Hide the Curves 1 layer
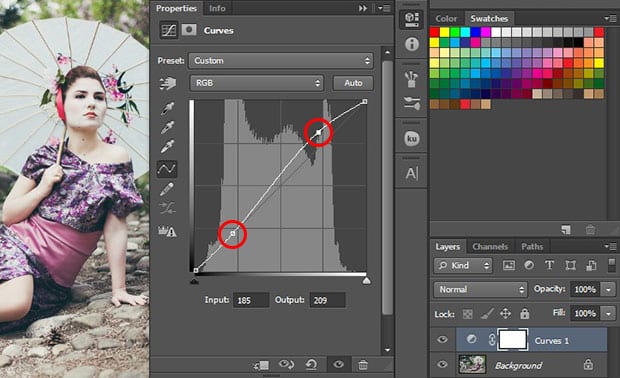Screen dimensions: 620x378 pyautogui.click(x=442, y=339)
